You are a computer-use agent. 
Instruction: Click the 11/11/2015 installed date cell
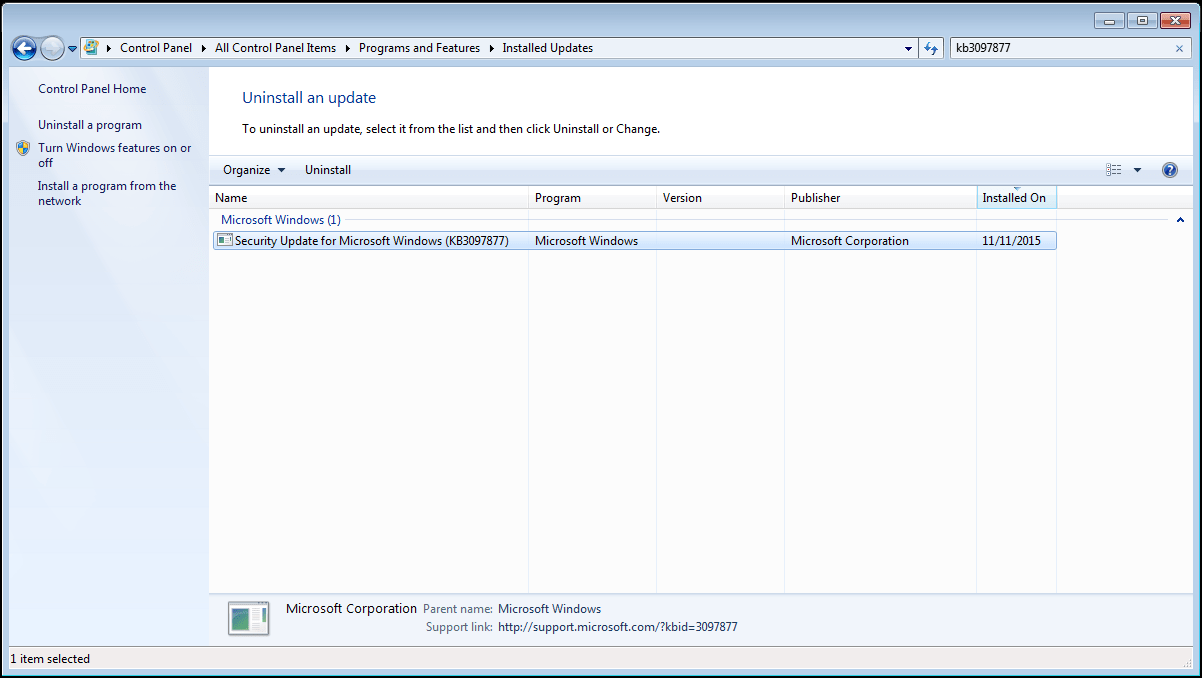[1011, 241]
